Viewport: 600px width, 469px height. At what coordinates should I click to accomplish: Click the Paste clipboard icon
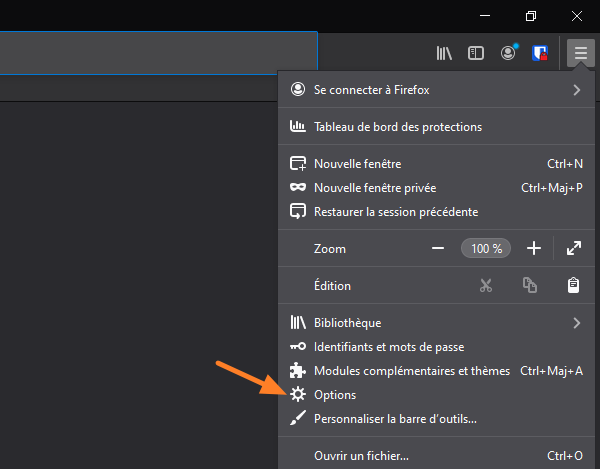pos(573,285)
